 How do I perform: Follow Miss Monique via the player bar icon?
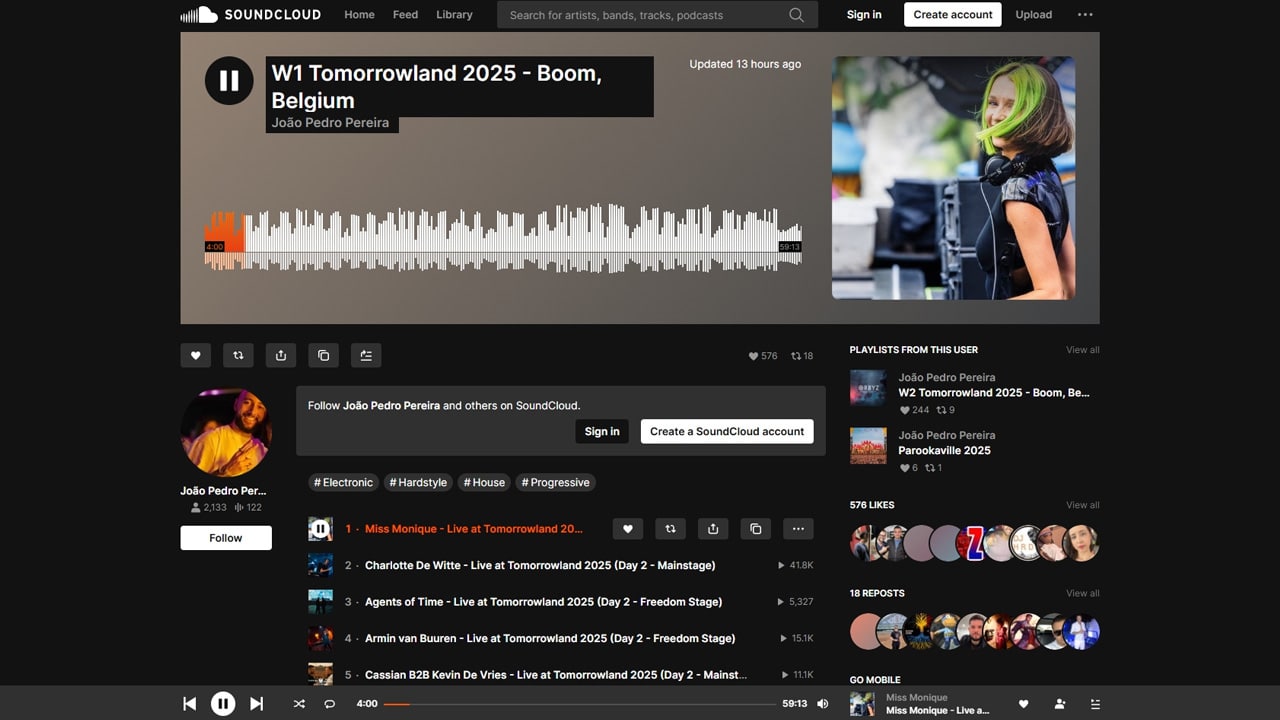point(1059,703)
